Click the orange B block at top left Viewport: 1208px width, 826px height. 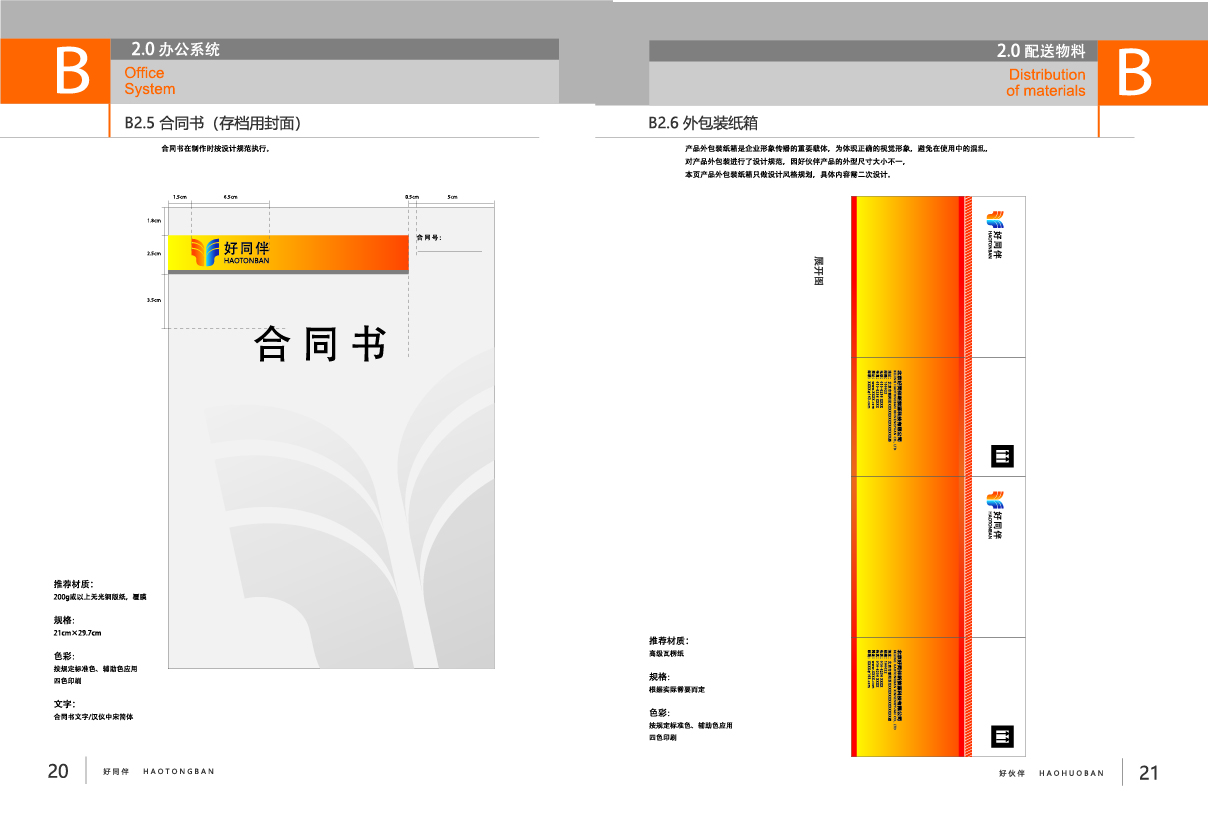tap(55, 71)
